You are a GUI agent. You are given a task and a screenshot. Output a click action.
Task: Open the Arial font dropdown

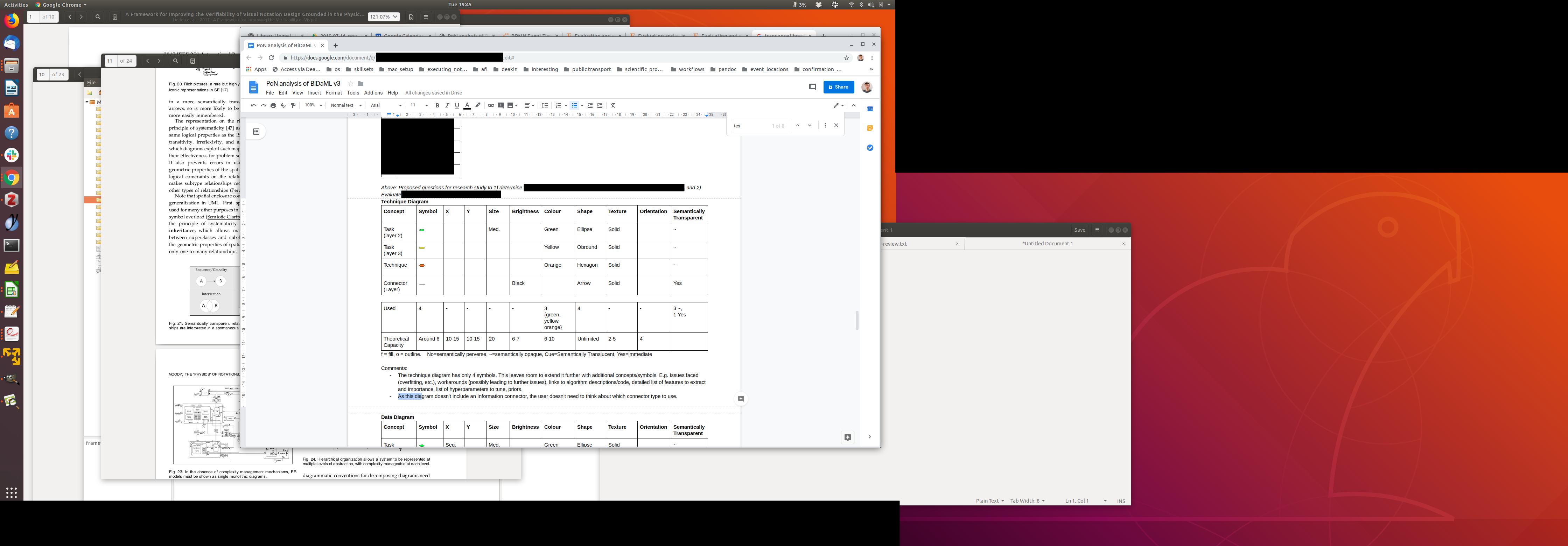(386, 105)
